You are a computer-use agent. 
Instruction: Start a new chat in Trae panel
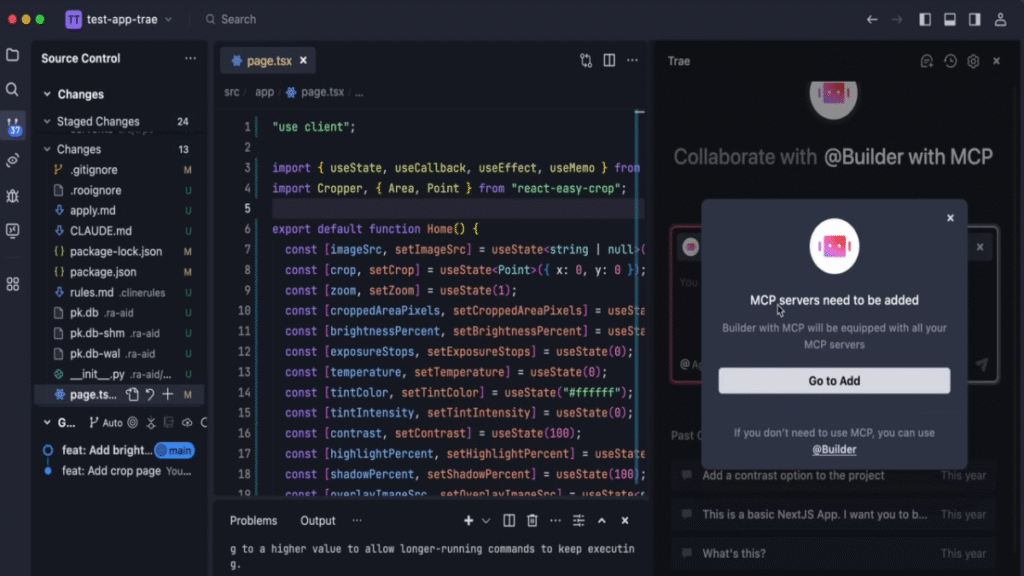(927, 61)
